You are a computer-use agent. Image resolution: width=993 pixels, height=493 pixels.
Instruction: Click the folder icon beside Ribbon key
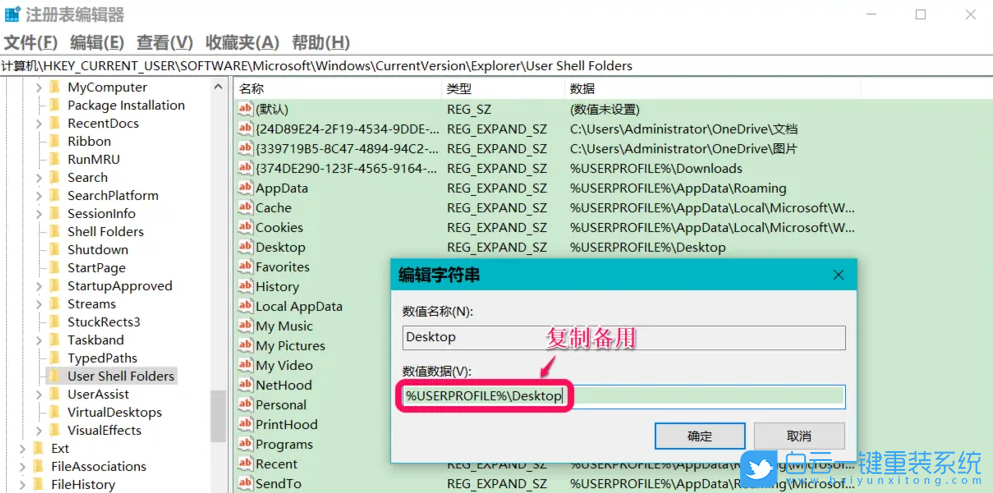[55, 142]
